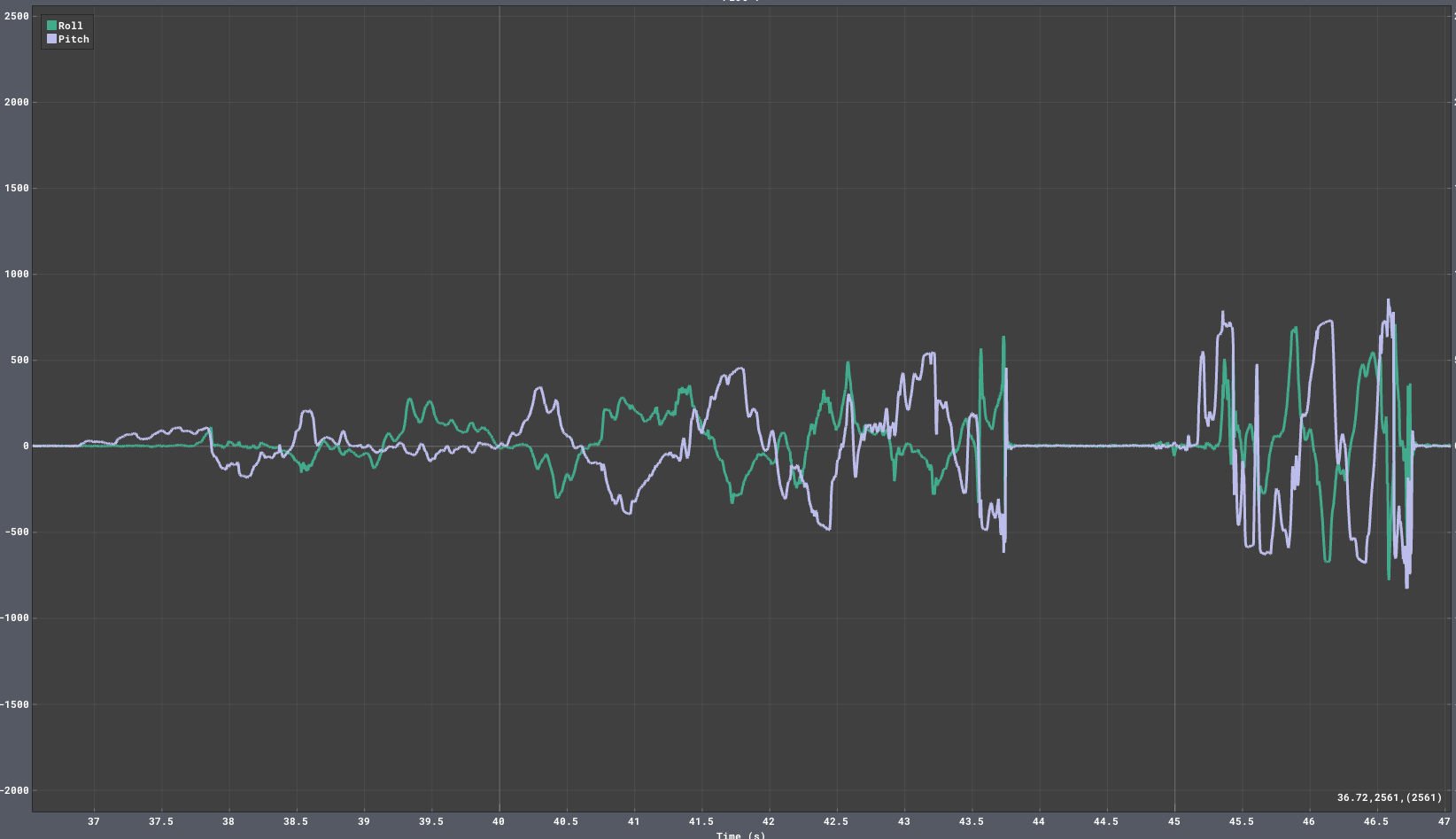Viewport: 1456px width, 839px height.
Task: Click the Pitch lavender color swatch in legend
Action: point(51,39)
